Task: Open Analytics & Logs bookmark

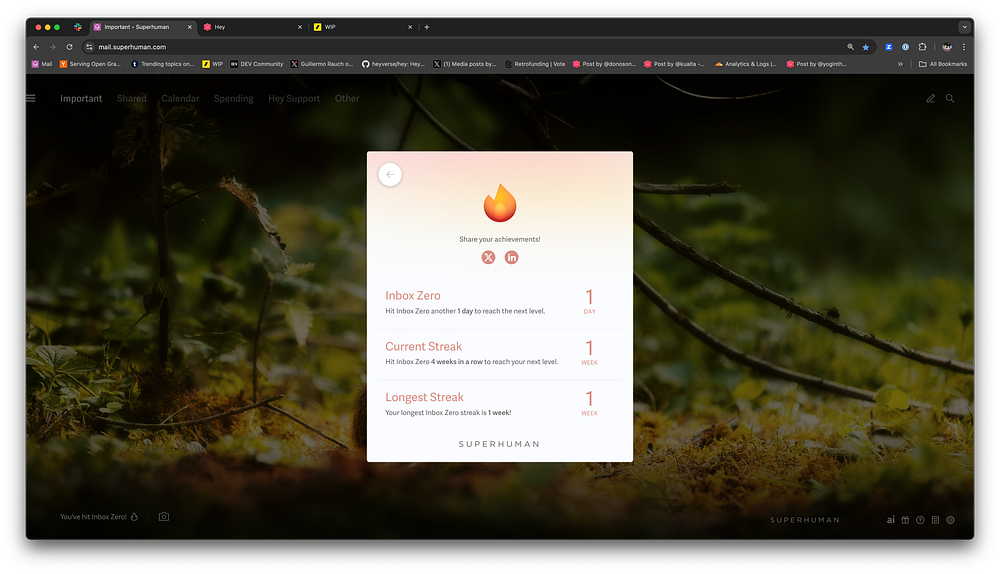Action: click(x=746, y=64)
